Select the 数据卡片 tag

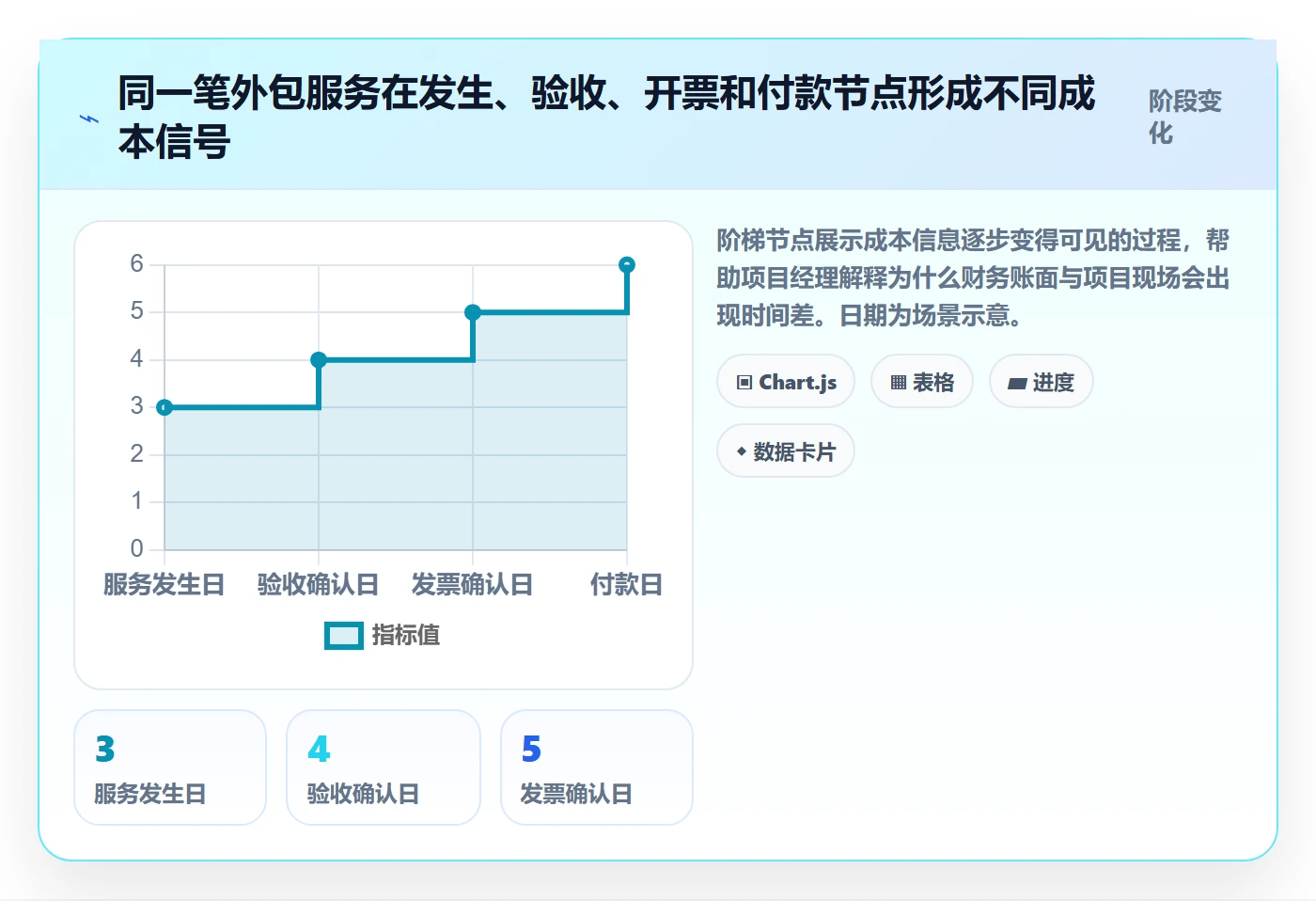pos(786,451)
